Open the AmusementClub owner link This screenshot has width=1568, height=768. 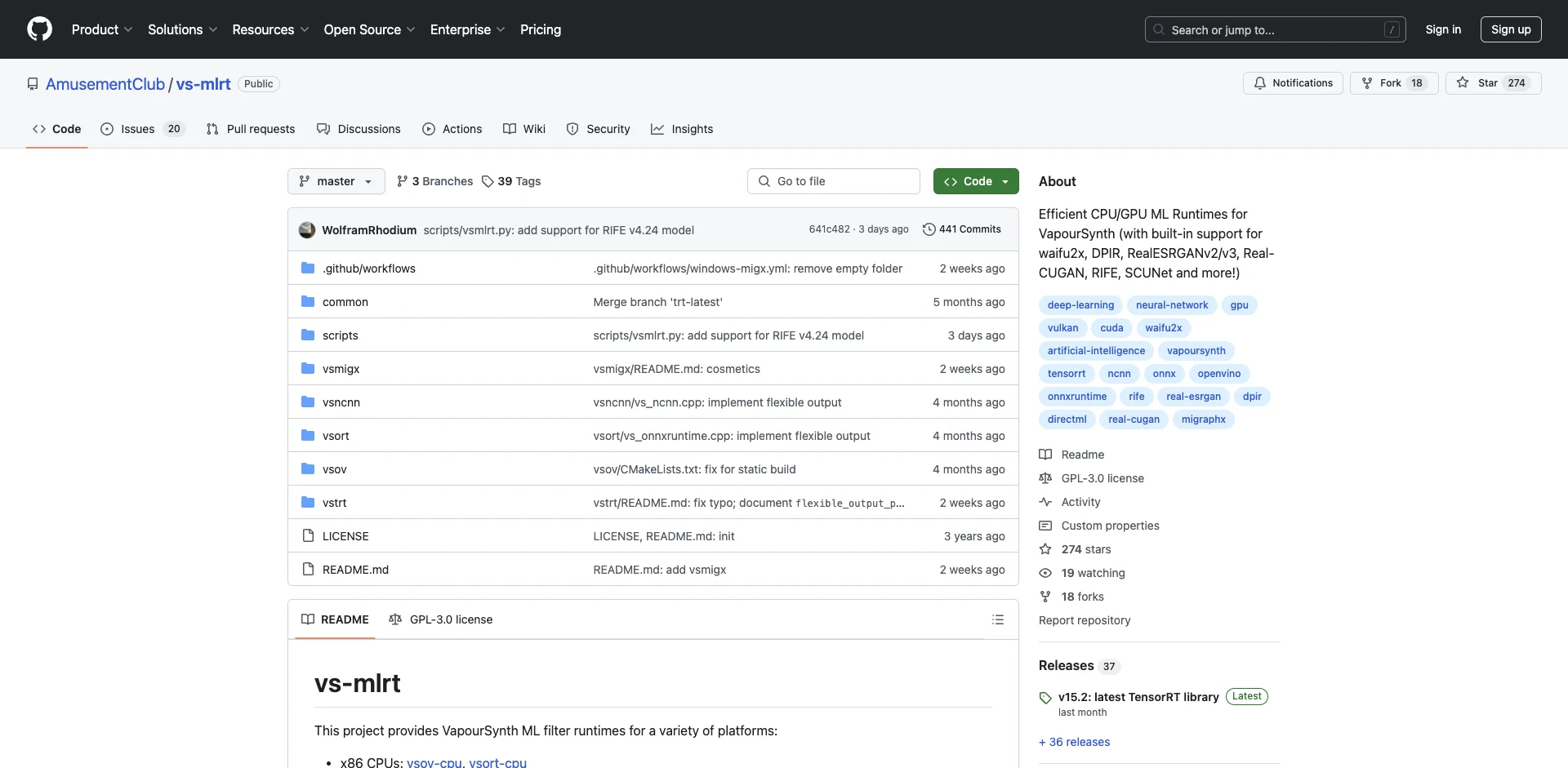[x=105, y=84]
